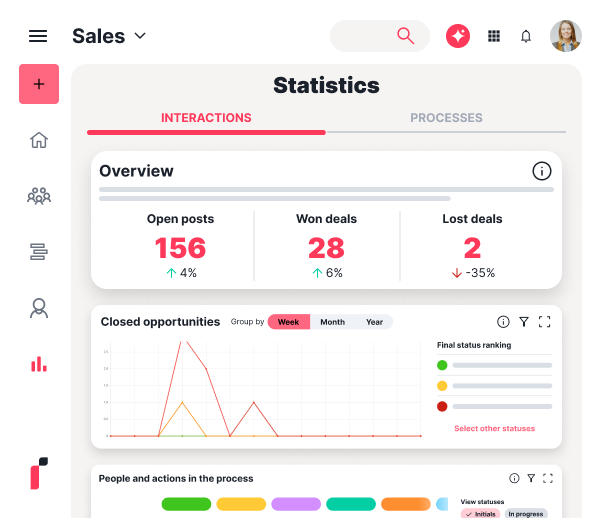Screen dimensions: 602x526
Task: Open the statistics bar chart icon
Action: pyautogui.click(x=39, y=364)
